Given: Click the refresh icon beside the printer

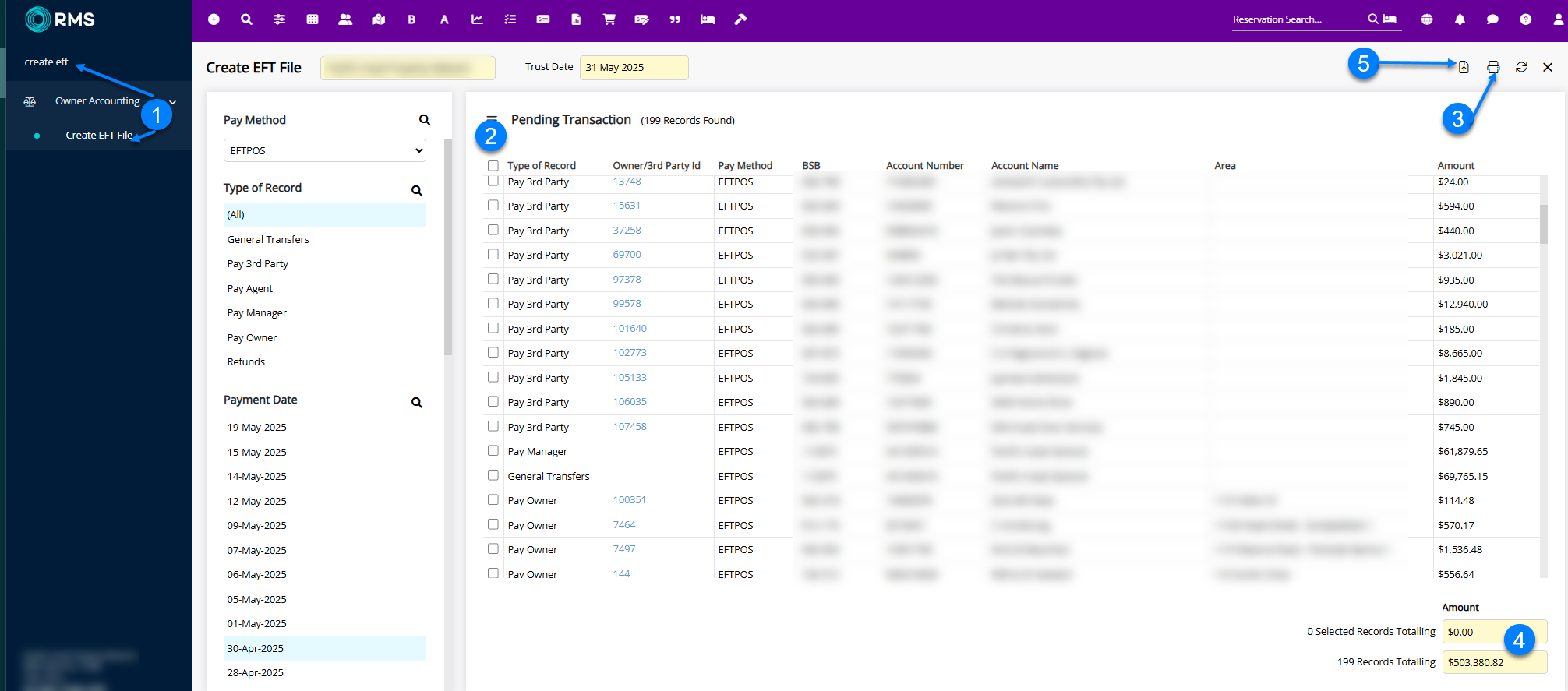Looking at the screenshot, I should (x=1520, y=68).
